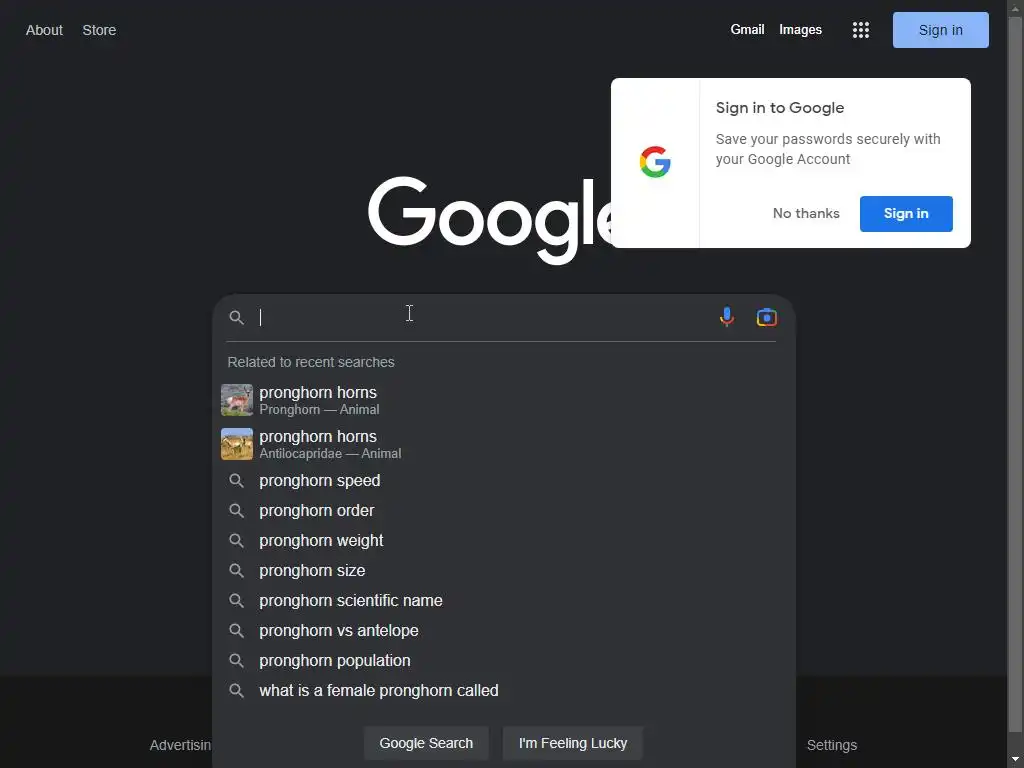Click the Google G logo in the sign-in popup

tap(655, 162)
